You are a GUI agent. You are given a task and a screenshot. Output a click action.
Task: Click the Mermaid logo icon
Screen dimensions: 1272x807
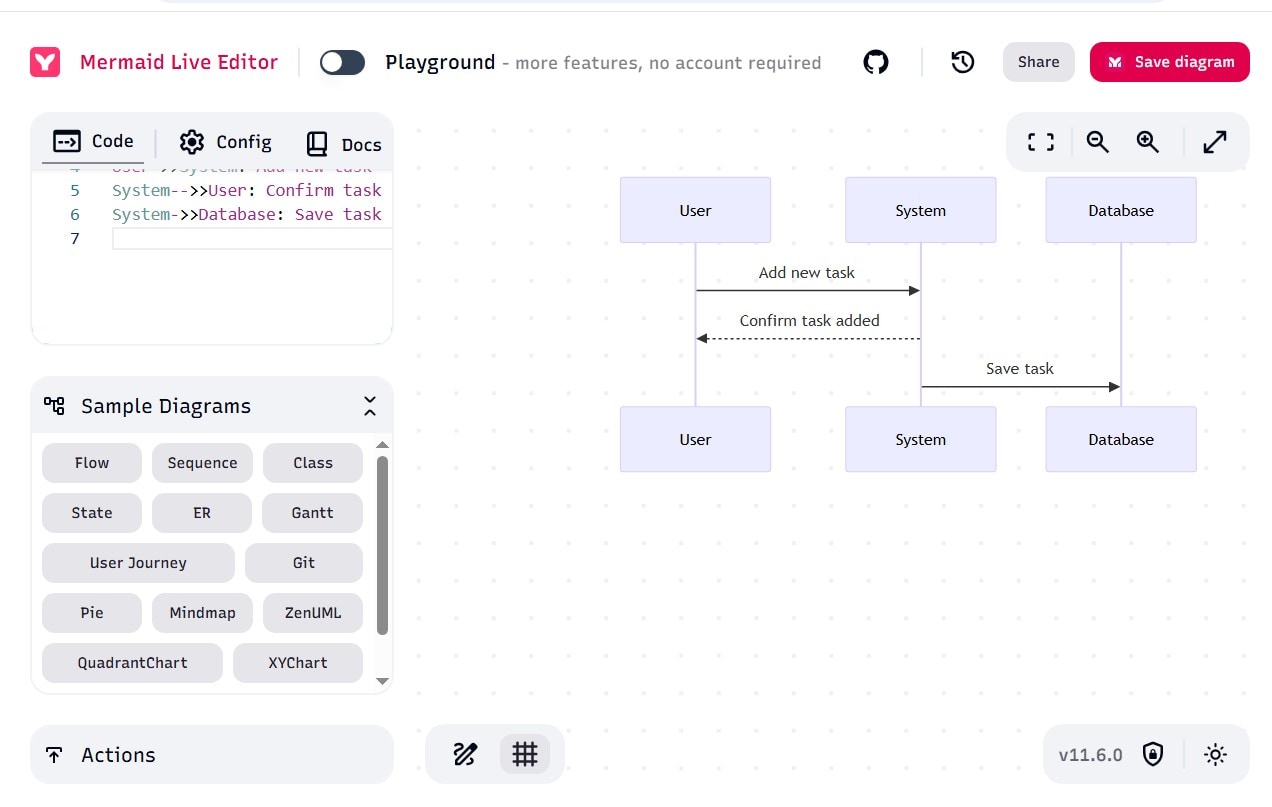(x=45, y=62)
